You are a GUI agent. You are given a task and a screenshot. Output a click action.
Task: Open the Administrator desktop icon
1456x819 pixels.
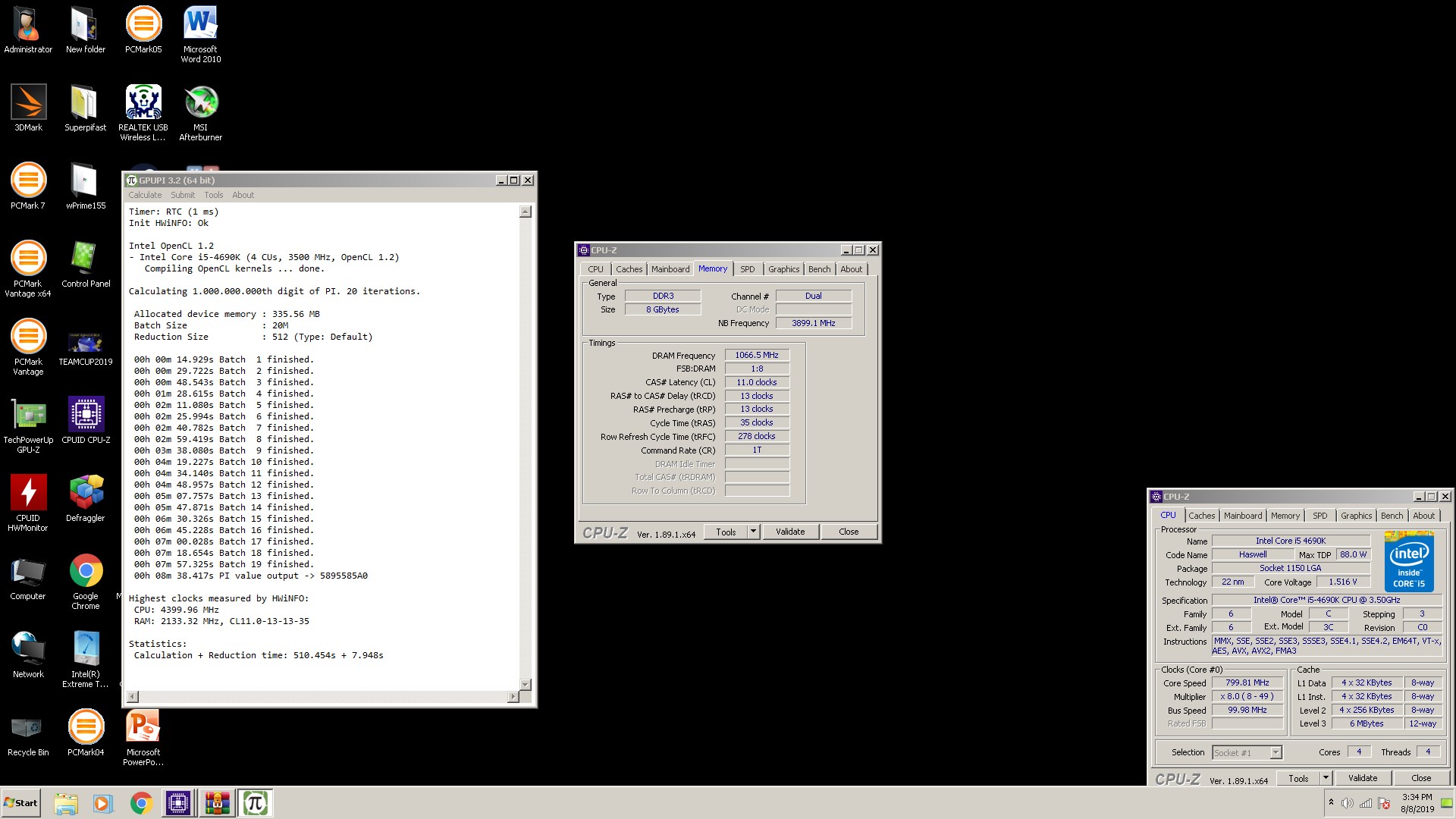28,30
